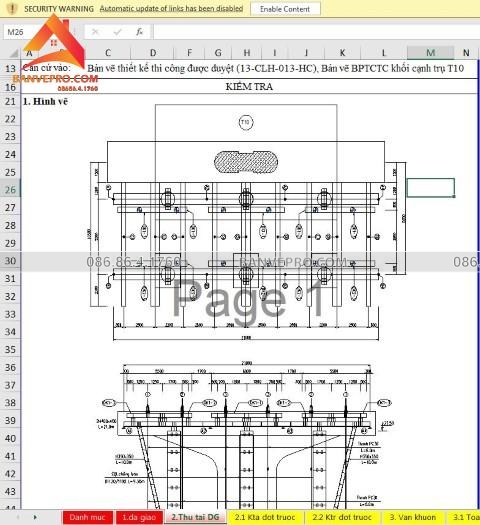Click inside the empty formula bar
This screenshot has width=480, height=525.
(316, 32)
